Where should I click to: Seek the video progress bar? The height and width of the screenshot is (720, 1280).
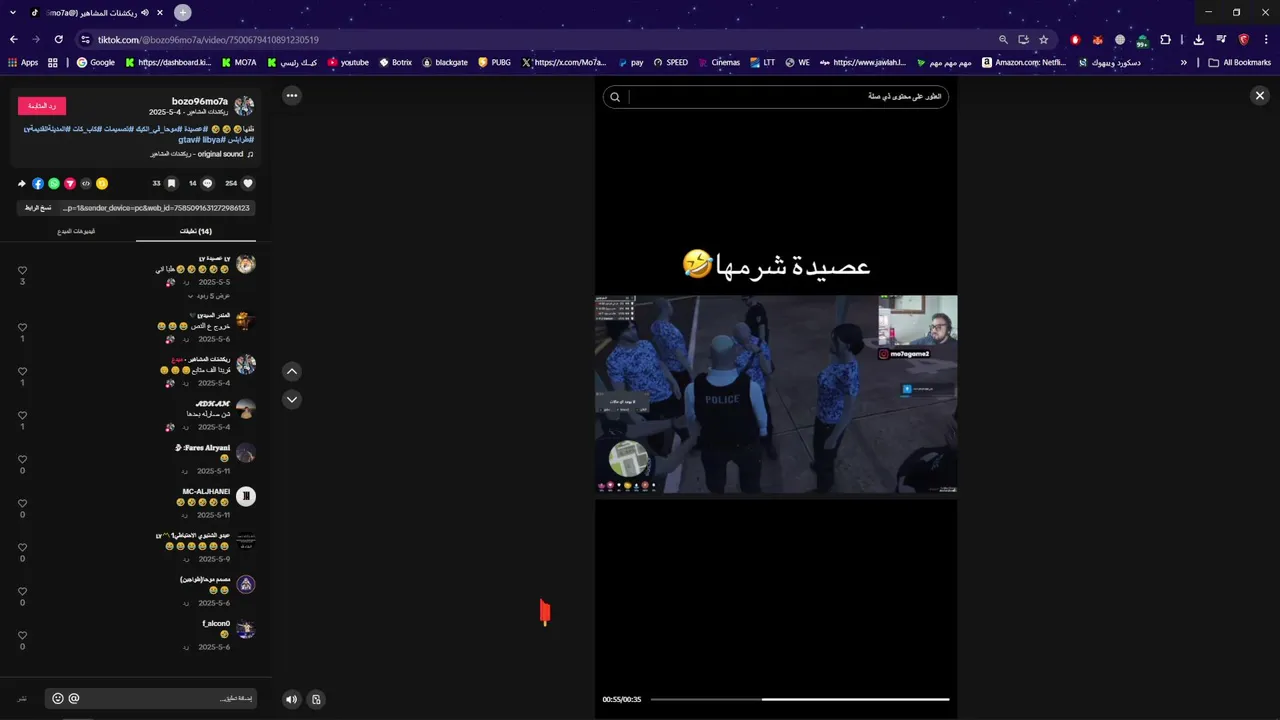tap(800, 699)
